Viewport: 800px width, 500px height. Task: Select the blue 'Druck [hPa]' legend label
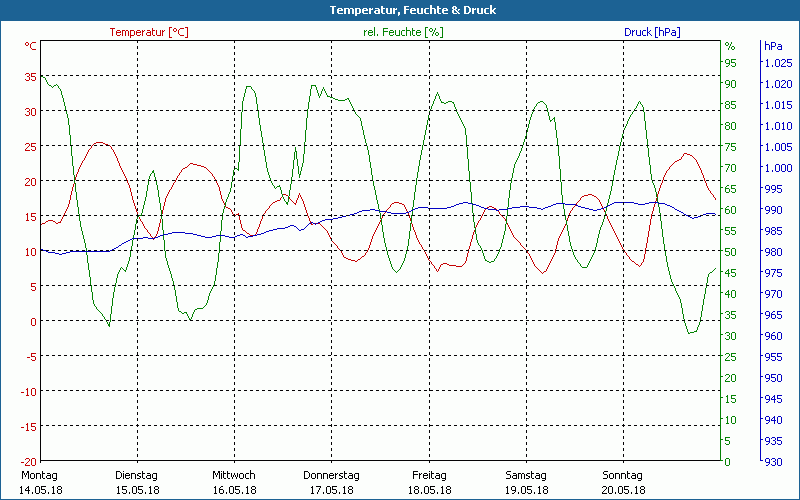click(x=652, y=32)
